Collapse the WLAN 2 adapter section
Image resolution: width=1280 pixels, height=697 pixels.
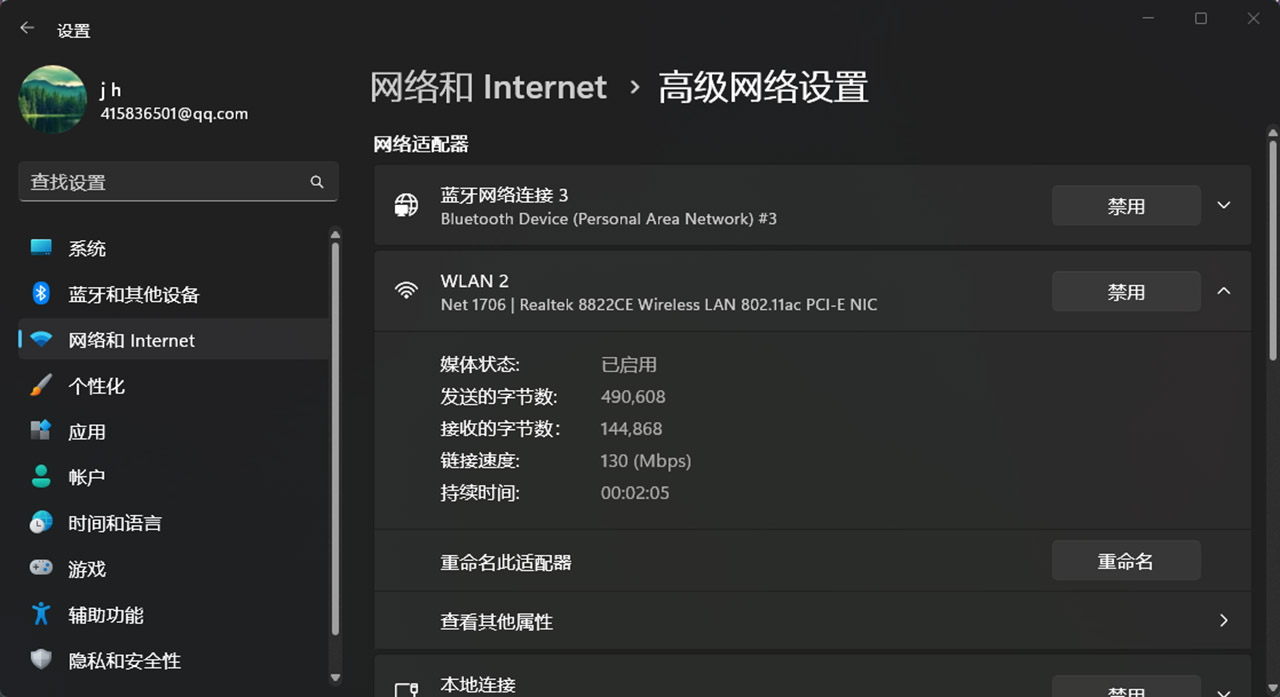(1224, 291)
